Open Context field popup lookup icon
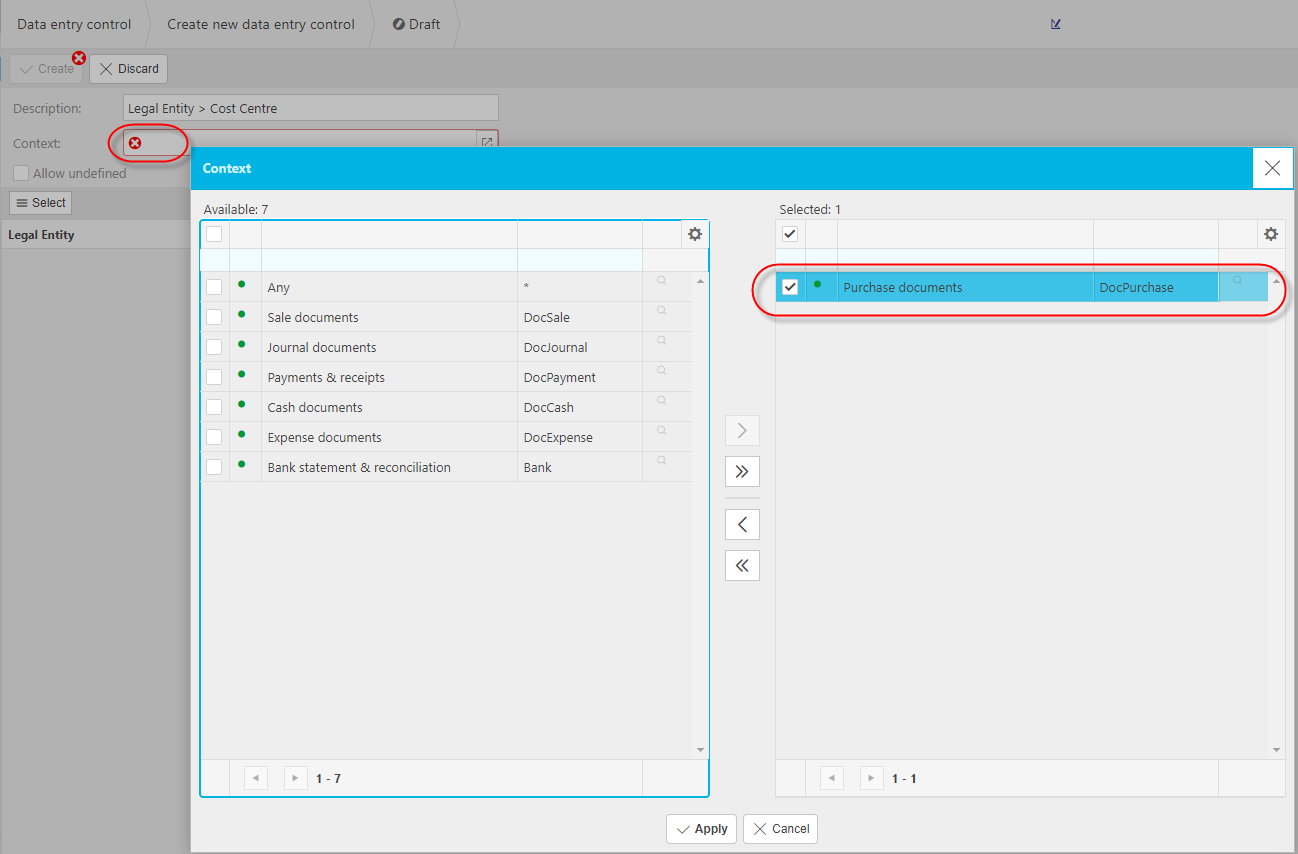1298x854 pixels. (x=487, y=142)
